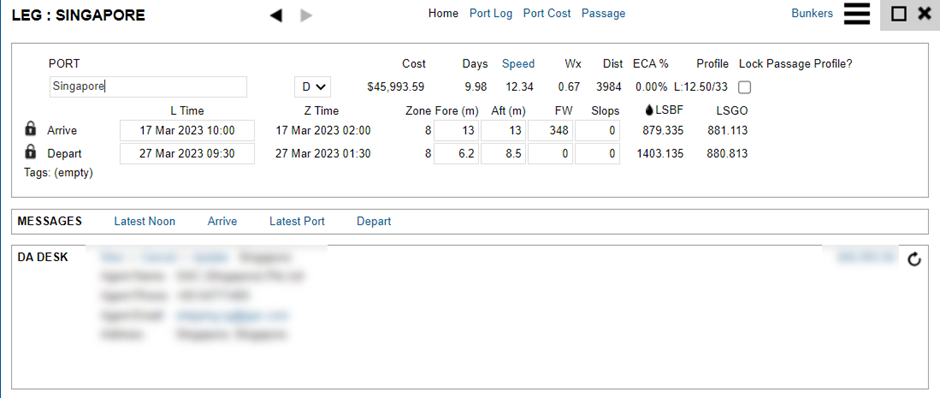Image resolution: width=940 pixels, height=398 pixels.
Task: Go to previous leg with left arrow
Action: point(276,16)
